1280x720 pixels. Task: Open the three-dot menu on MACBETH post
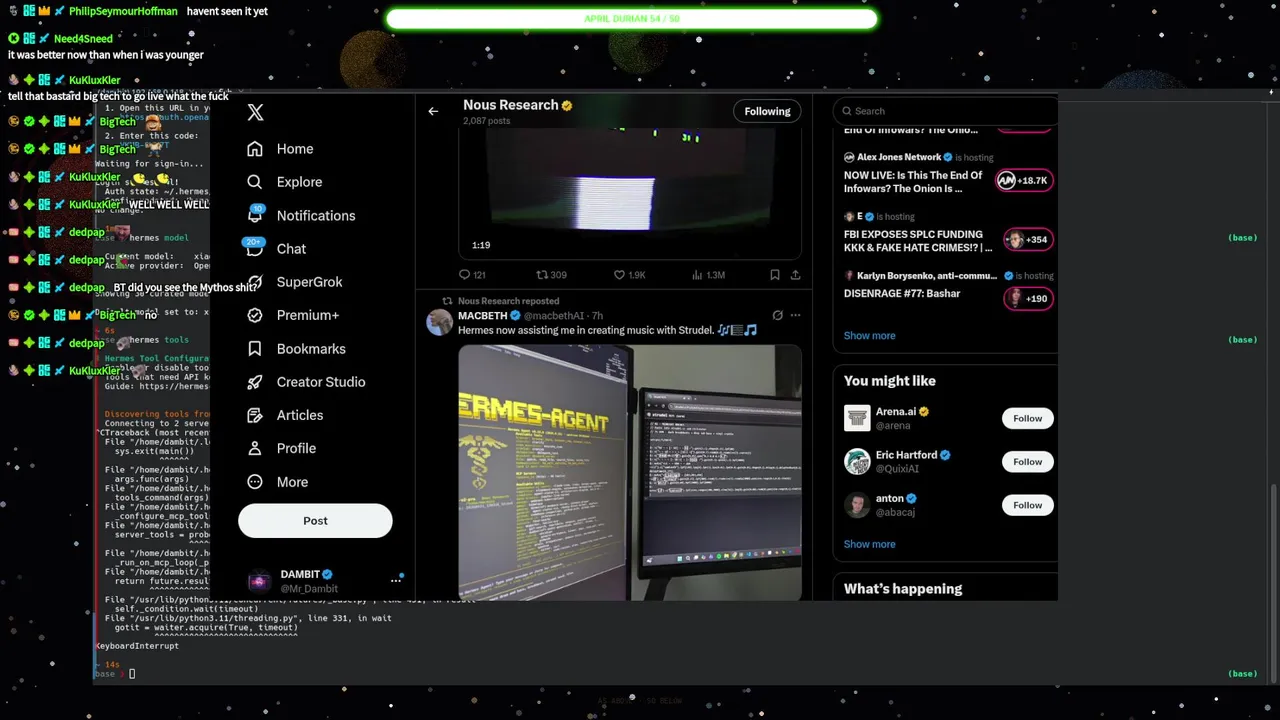(x=795, y=316)
